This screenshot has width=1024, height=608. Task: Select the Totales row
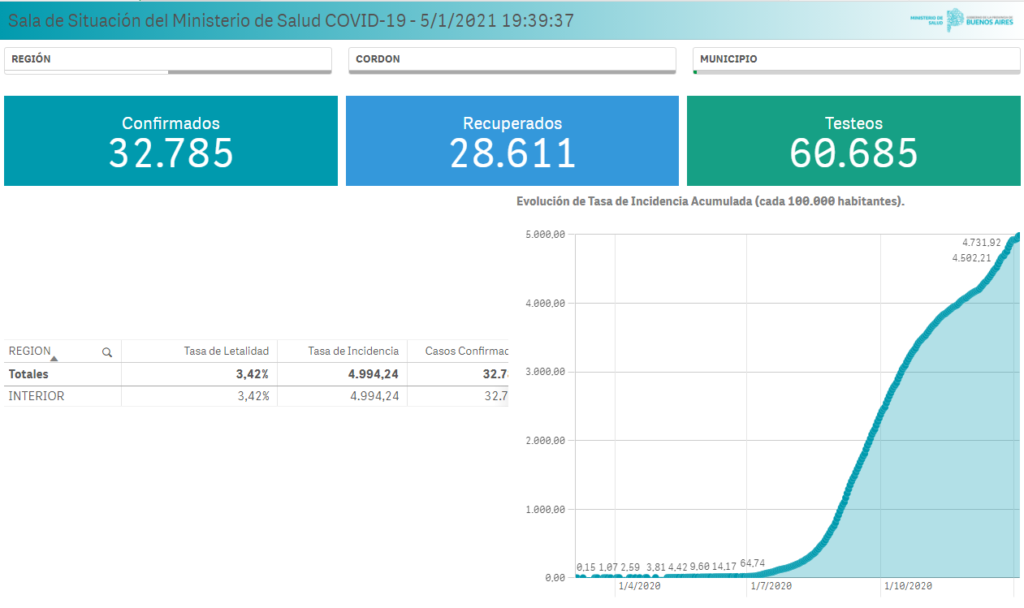(256, 374)
